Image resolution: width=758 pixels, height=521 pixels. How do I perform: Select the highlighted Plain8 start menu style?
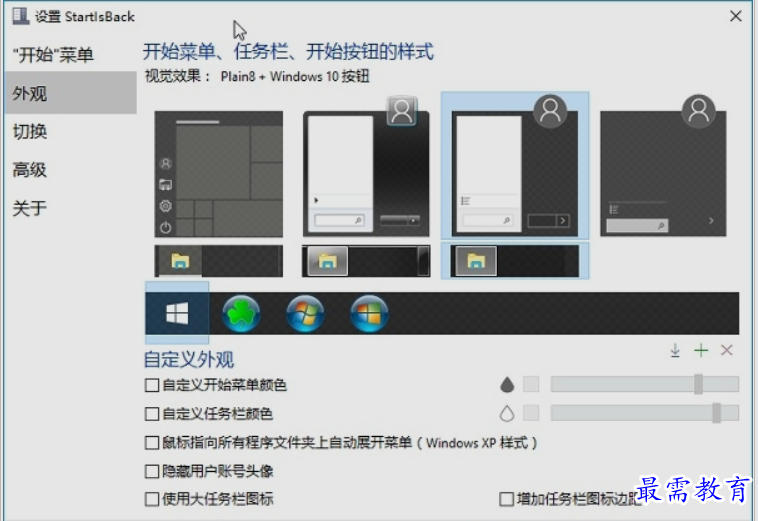pos(515,166)
